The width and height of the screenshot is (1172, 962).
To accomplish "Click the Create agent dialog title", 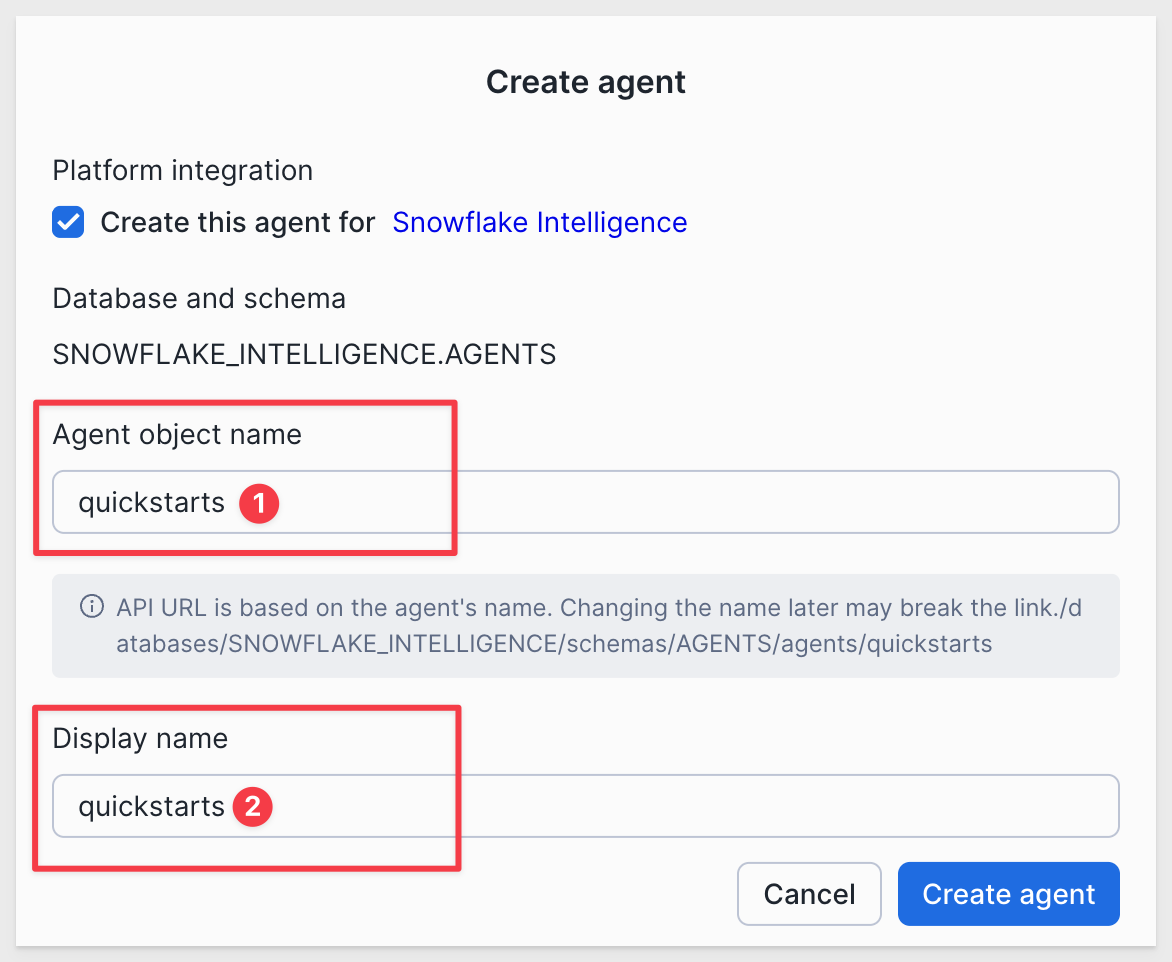I will [x=586, y=82].
